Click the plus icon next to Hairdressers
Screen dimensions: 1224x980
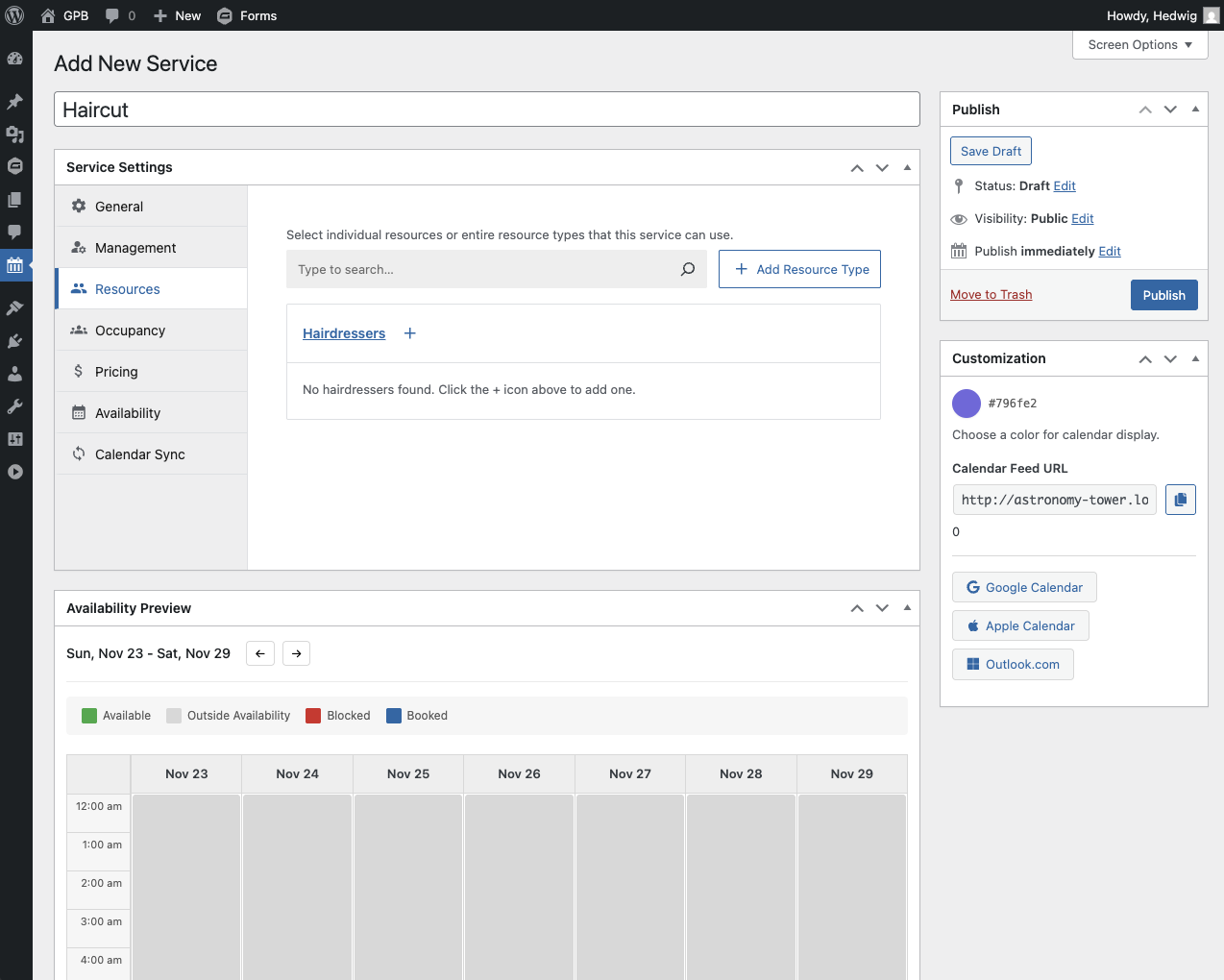pos(410,333)
